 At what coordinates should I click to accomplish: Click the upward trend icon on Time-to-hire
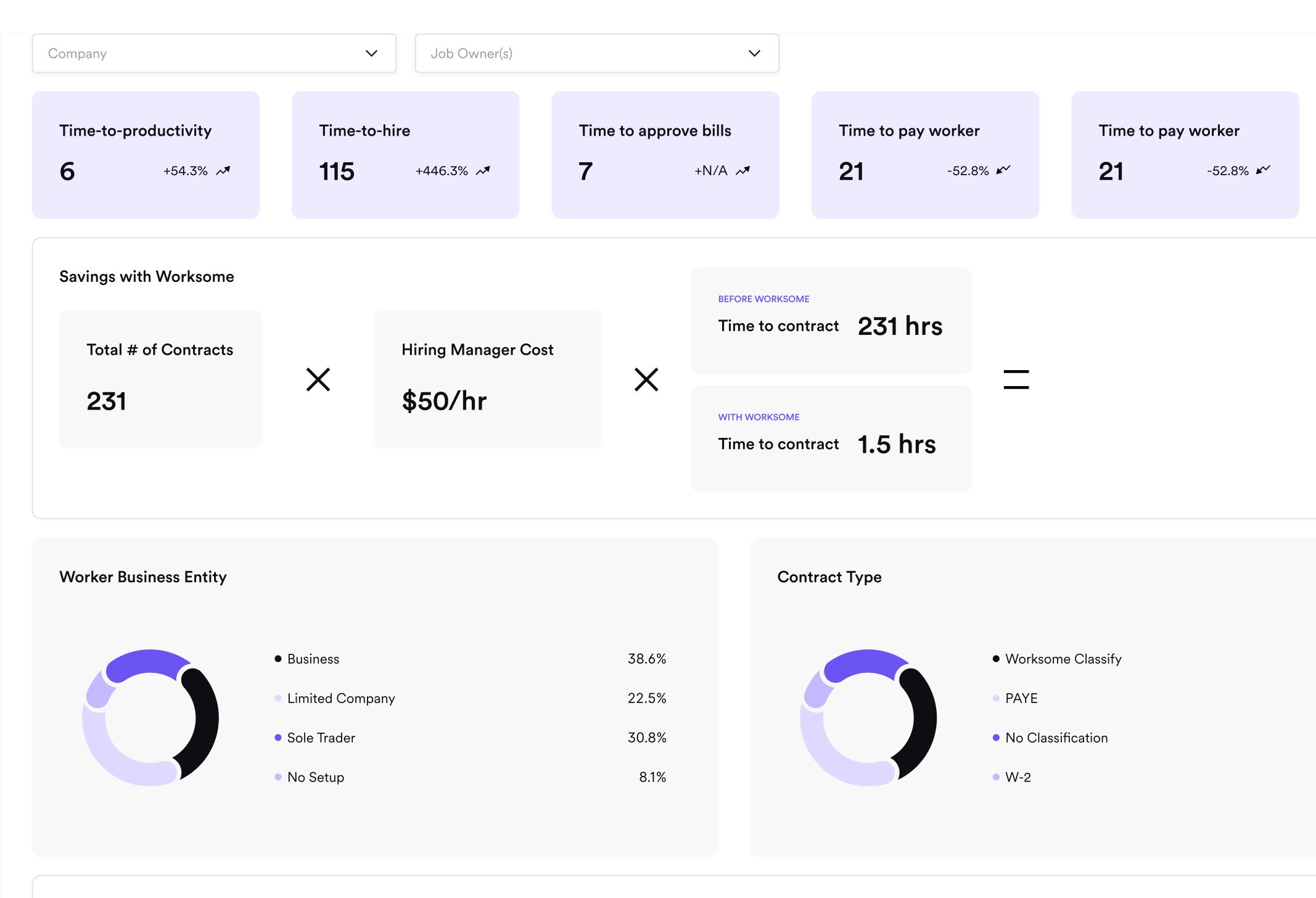coord(483,171)
